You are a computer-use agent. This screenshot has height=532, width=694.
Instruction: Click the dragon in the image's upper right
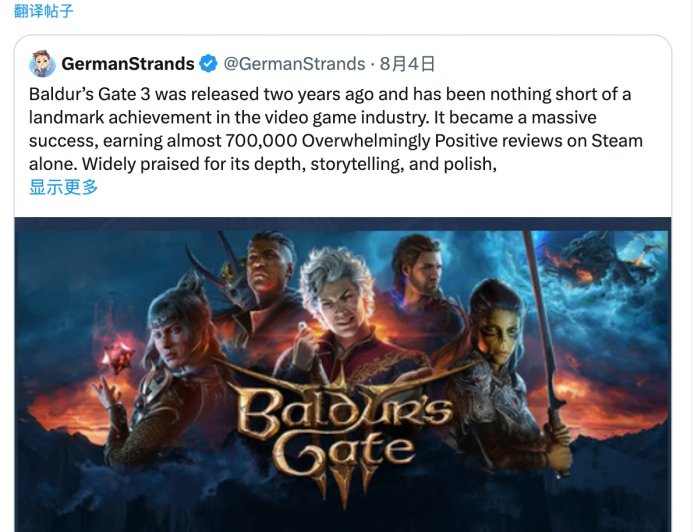point(595,258)
